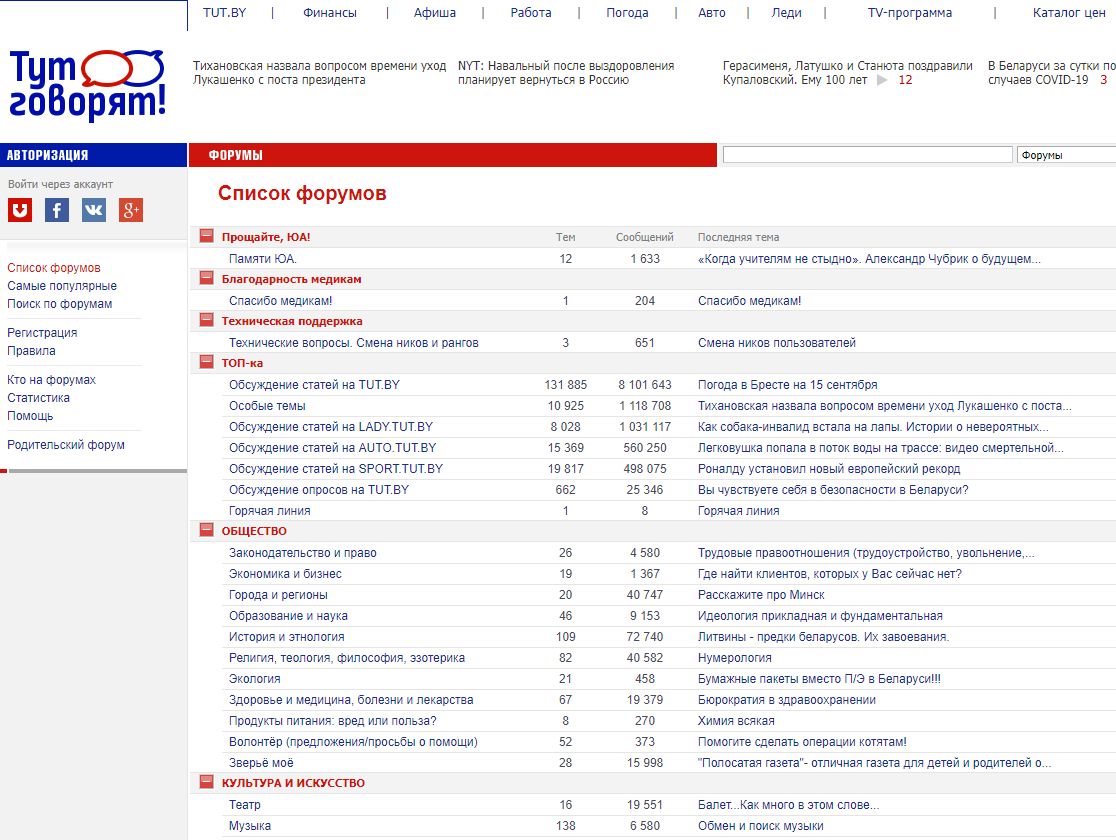Open last topic 'Смена ников пользователей'

tap(777, 343)
